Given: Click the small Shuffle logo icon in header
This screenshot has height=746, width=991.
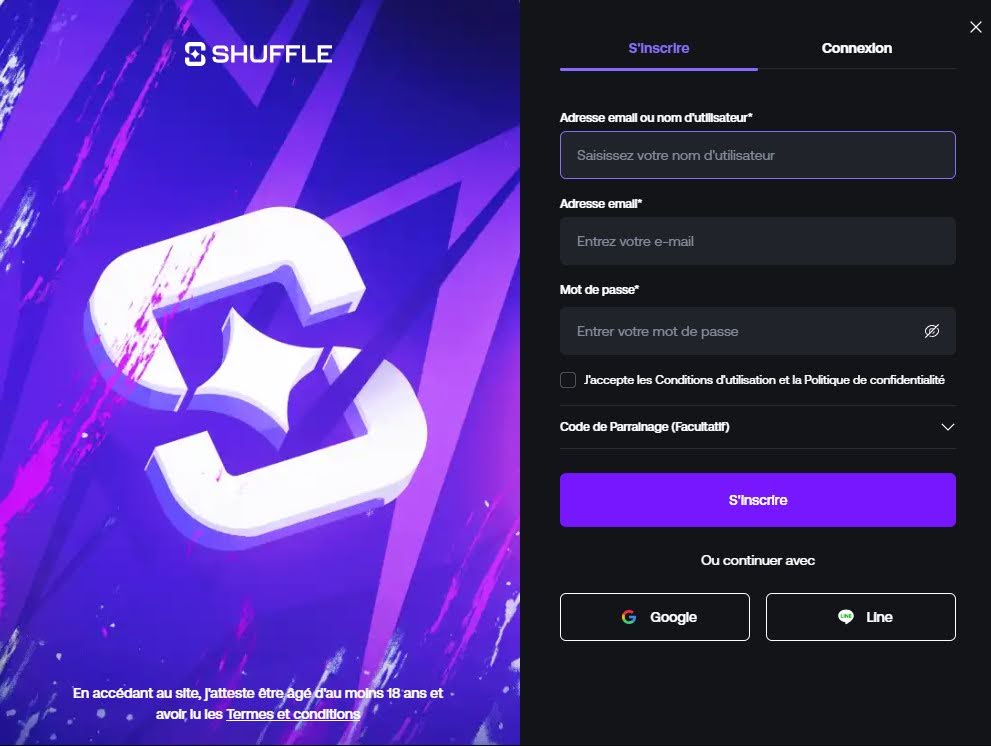Looking at the screenshot, I should coord(195,54).
